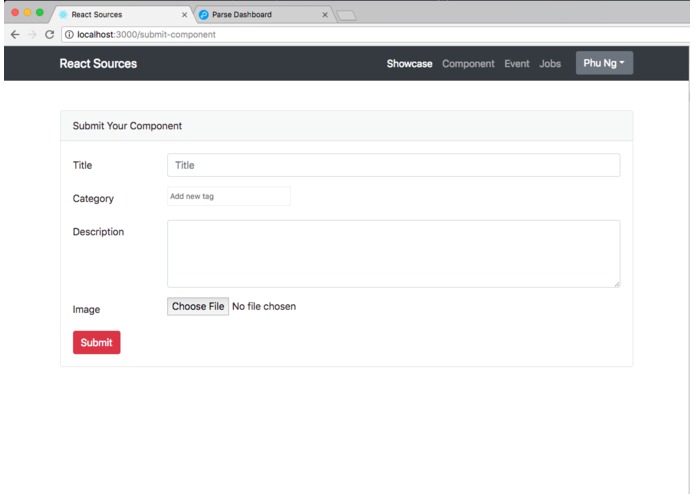Click the red window close button
The width and height of the screenshot is (695, 494).
(x=15, y=12)
